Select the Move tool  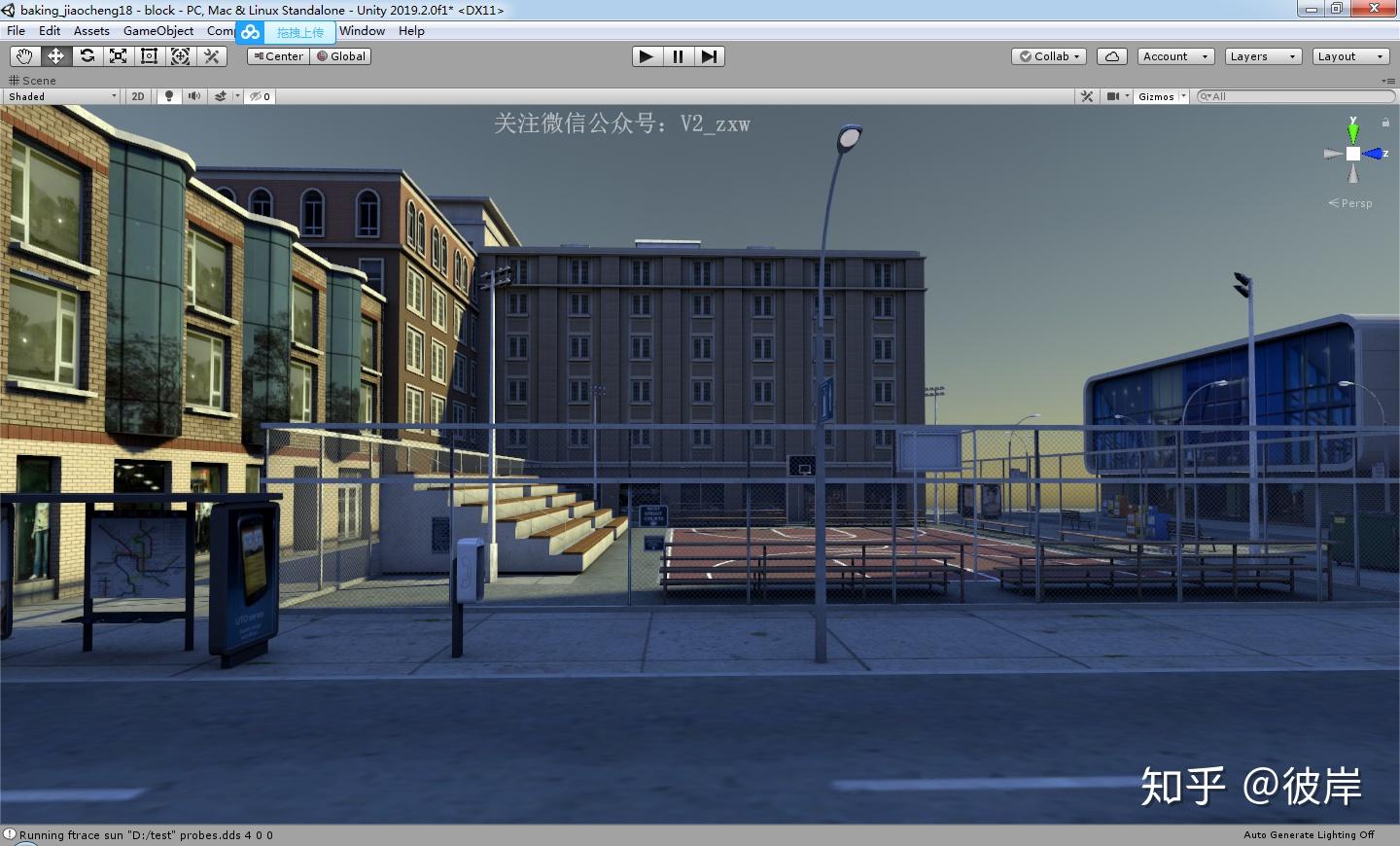coord(55,56)
